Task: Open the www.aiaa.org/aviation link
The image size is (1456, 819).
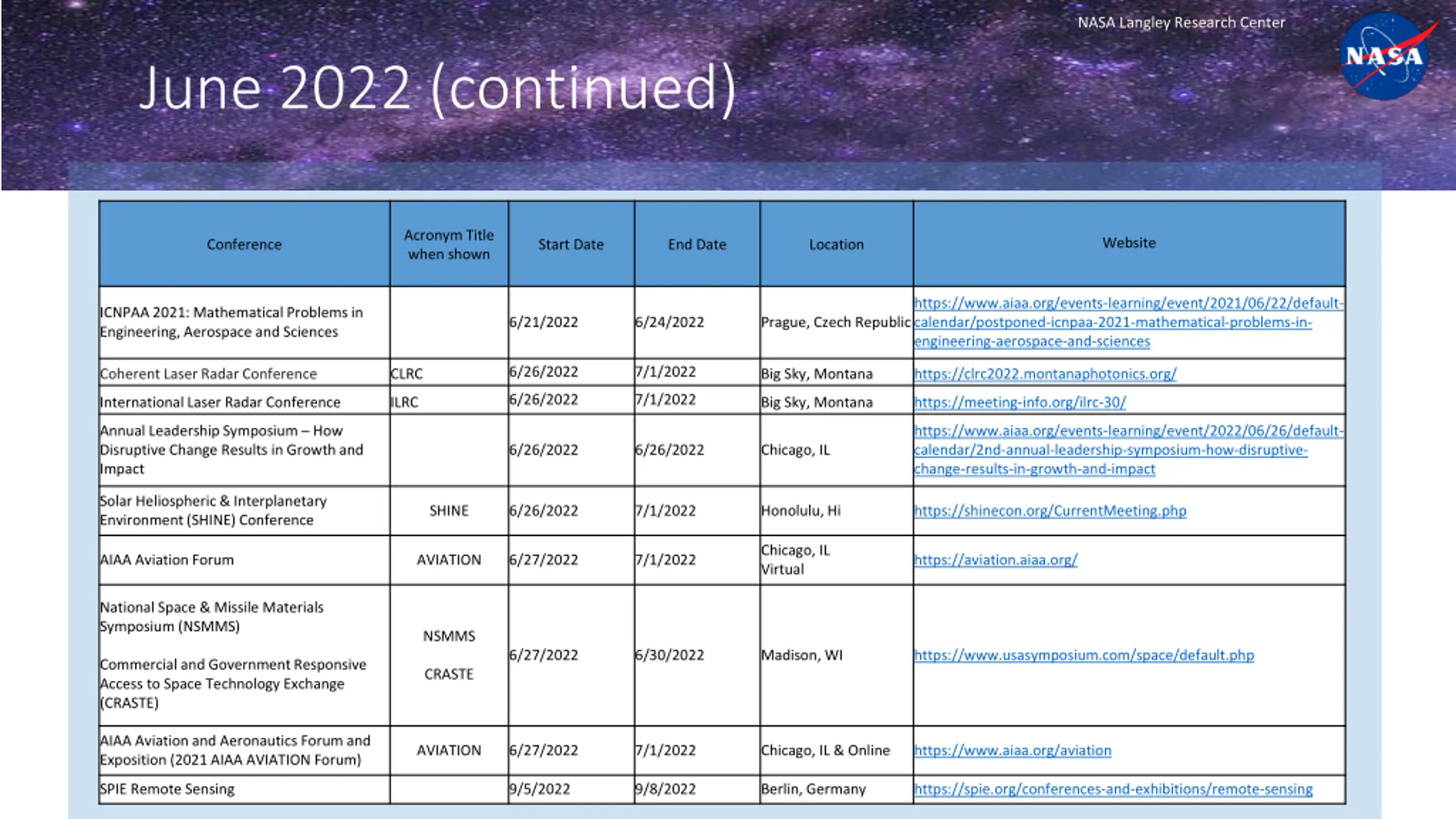Action: click(1012, 750)
